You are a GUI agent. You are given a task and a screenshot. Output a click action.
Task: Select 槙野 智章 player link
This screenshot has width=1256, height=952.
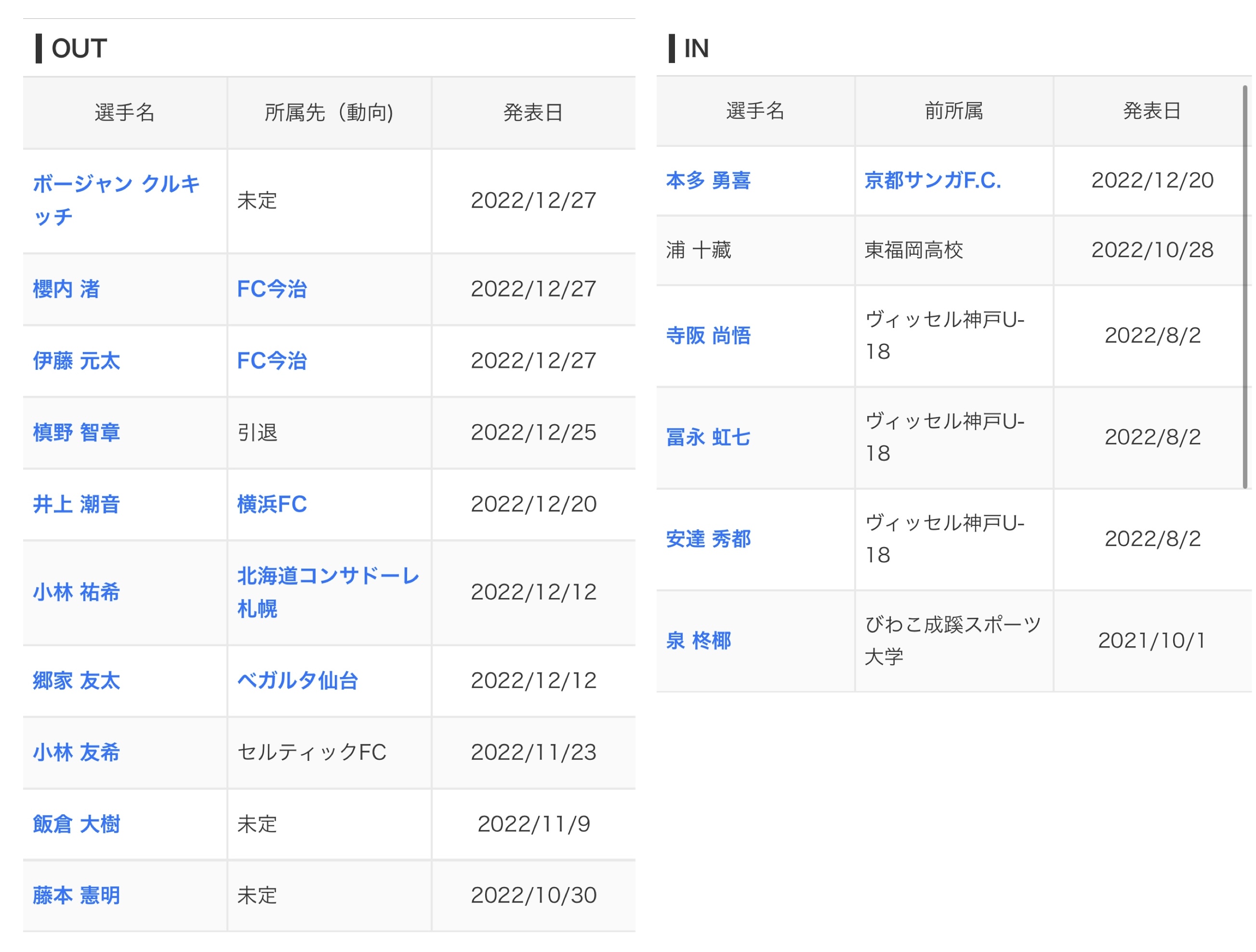coord(76,433)
